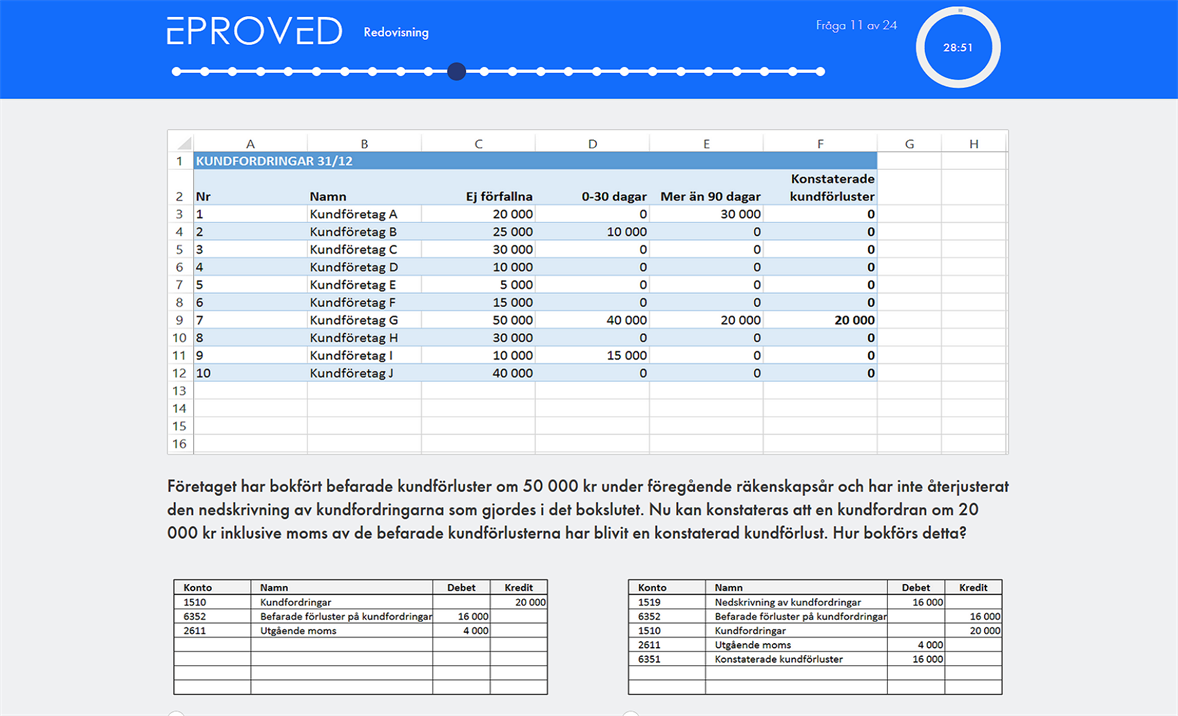The height and width of the screenshot is (716, 1178).
Task: Click the circular countdown timer
Action: 958,47
